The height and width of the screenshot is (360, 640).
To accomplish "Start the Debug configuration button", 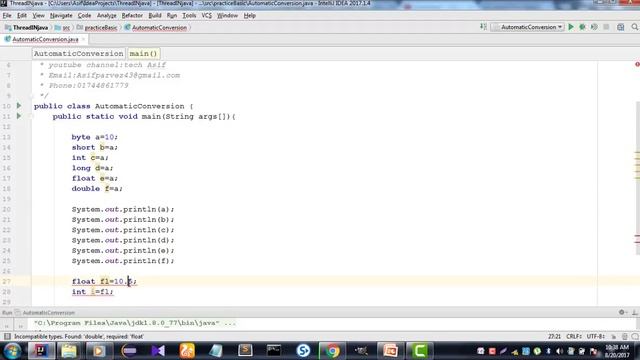I will tap(582, 27).
